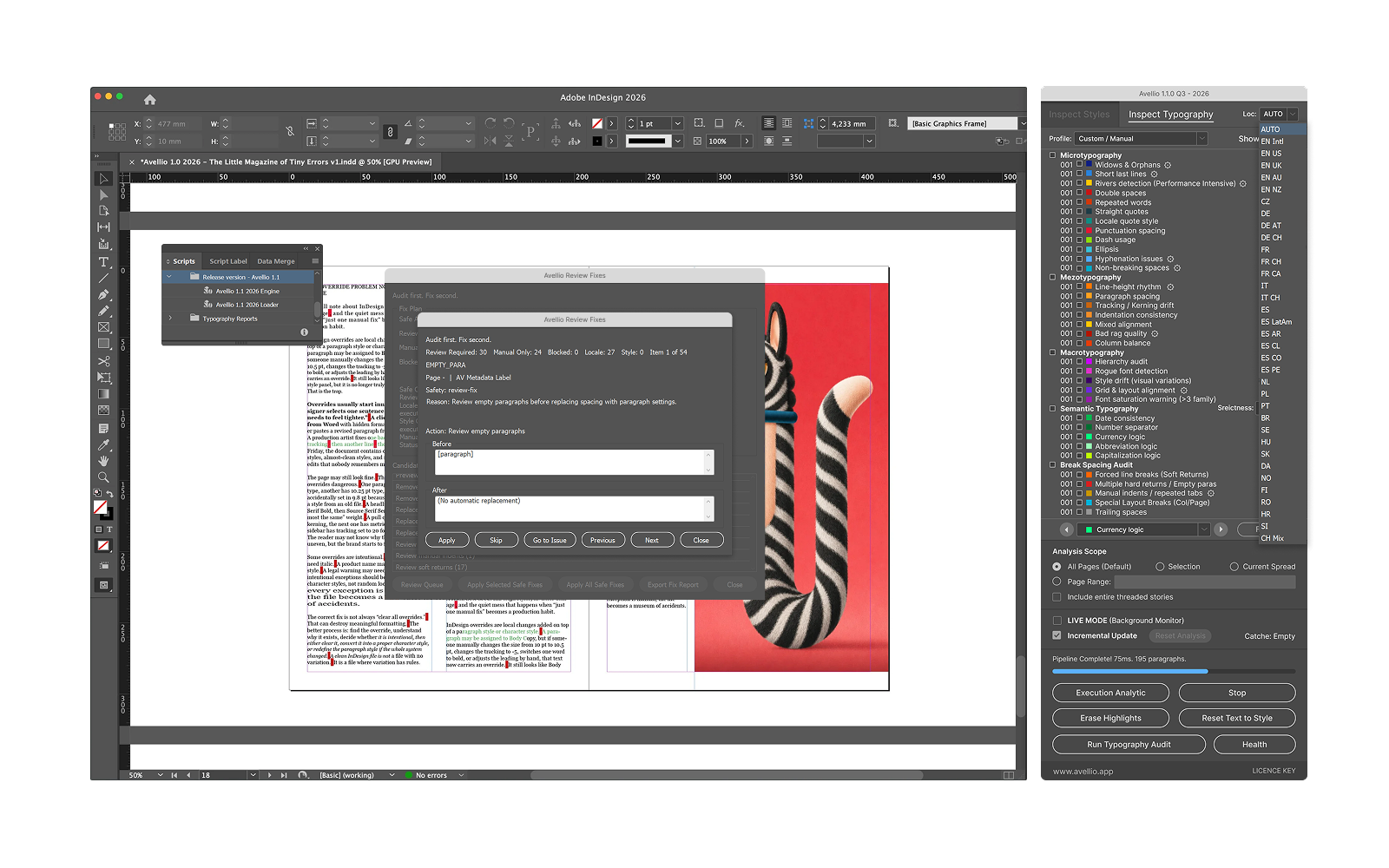Click the Page Range input field

coord(1205,582)
